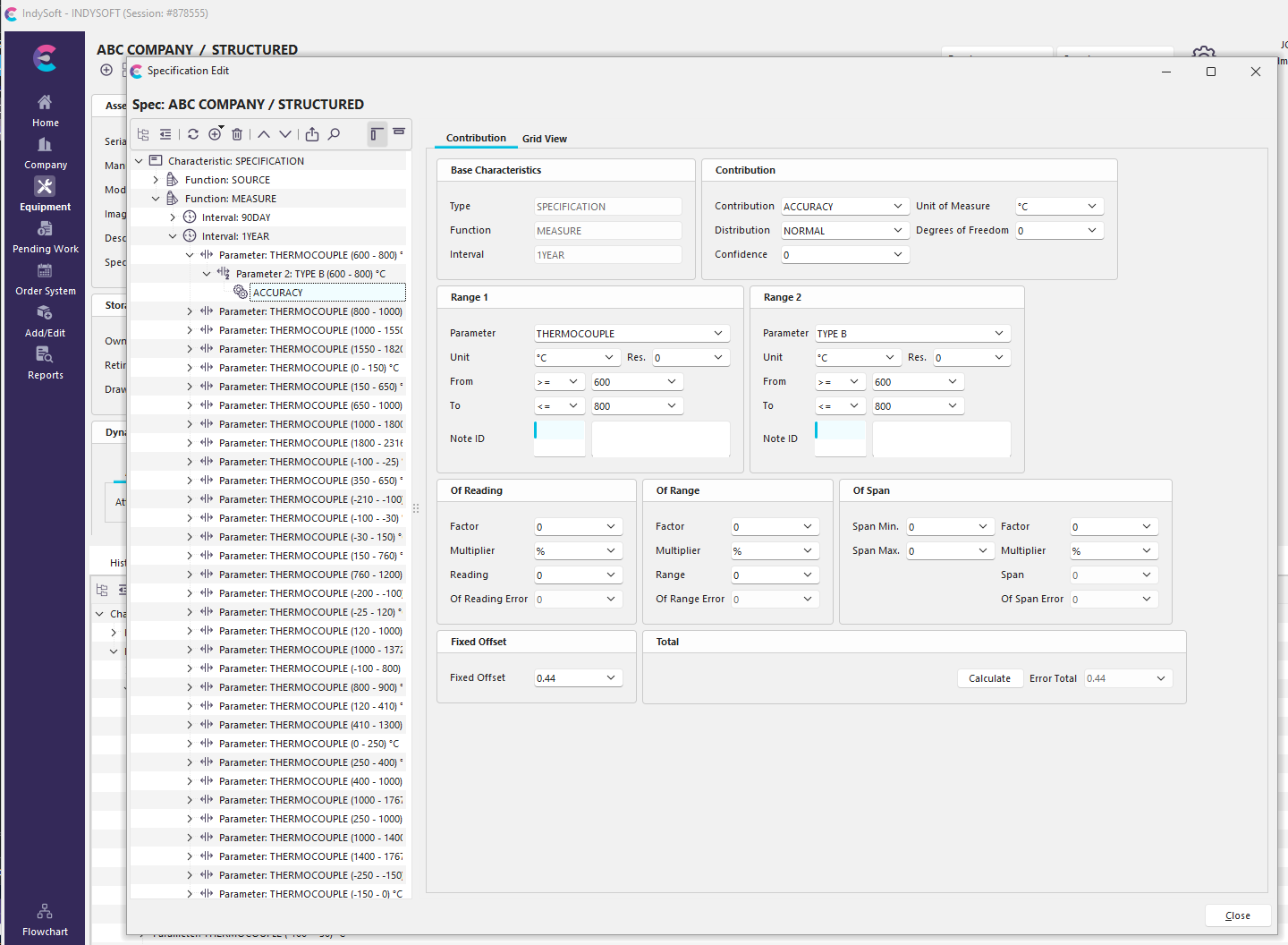Collapse the Function: MEASURE tree node
1288x945 pixels.
[x=156, y=199]
